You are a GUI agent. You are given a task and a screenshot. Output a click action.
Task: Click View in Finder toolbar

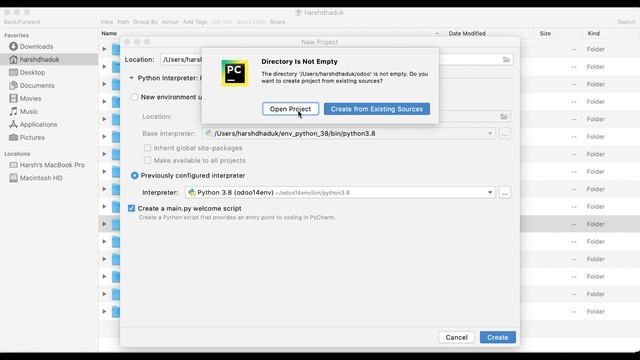click(107, 22)
